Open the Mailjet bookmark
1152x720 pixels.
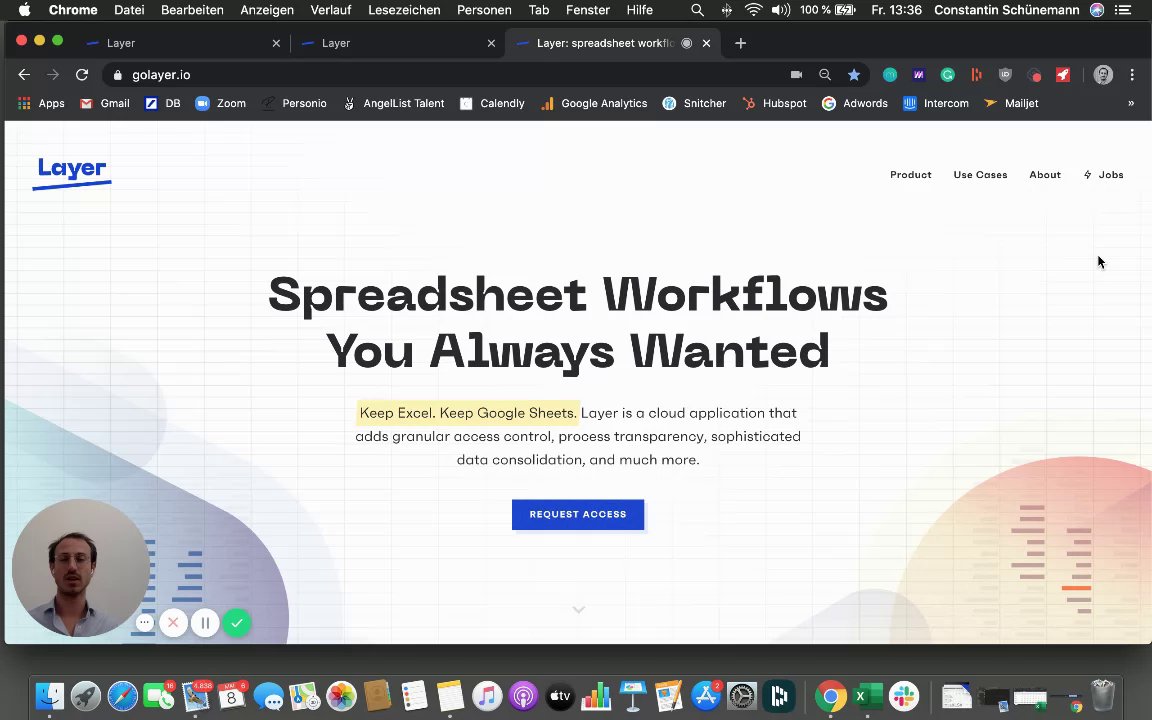(1011, 104)
